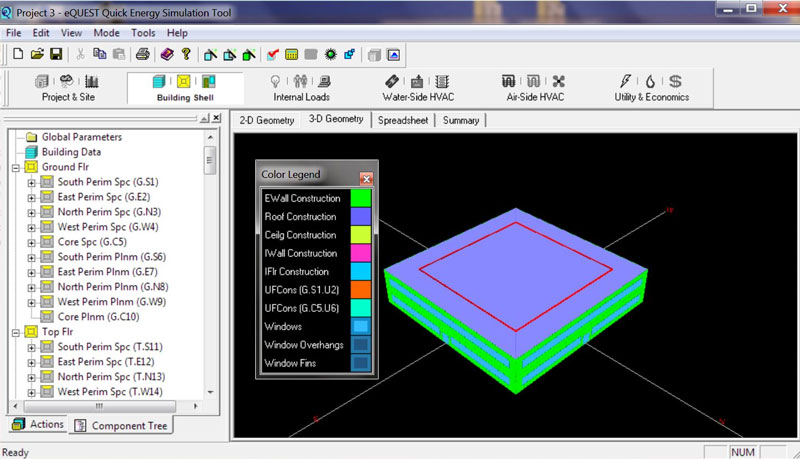Open an existing project with folder icon

[x=37, y=54]
